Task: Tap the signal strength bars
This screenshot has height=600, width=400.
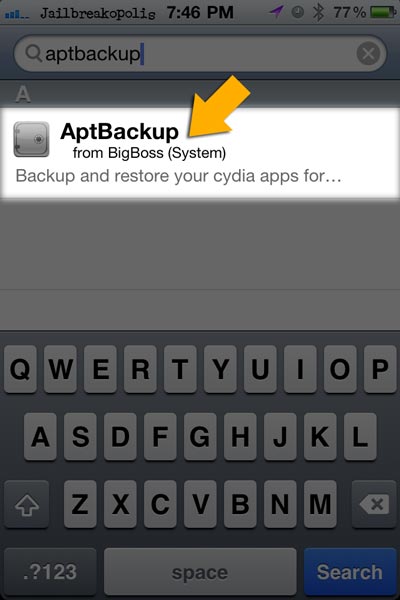Action: pyautogui.click(x=17, y=15)
